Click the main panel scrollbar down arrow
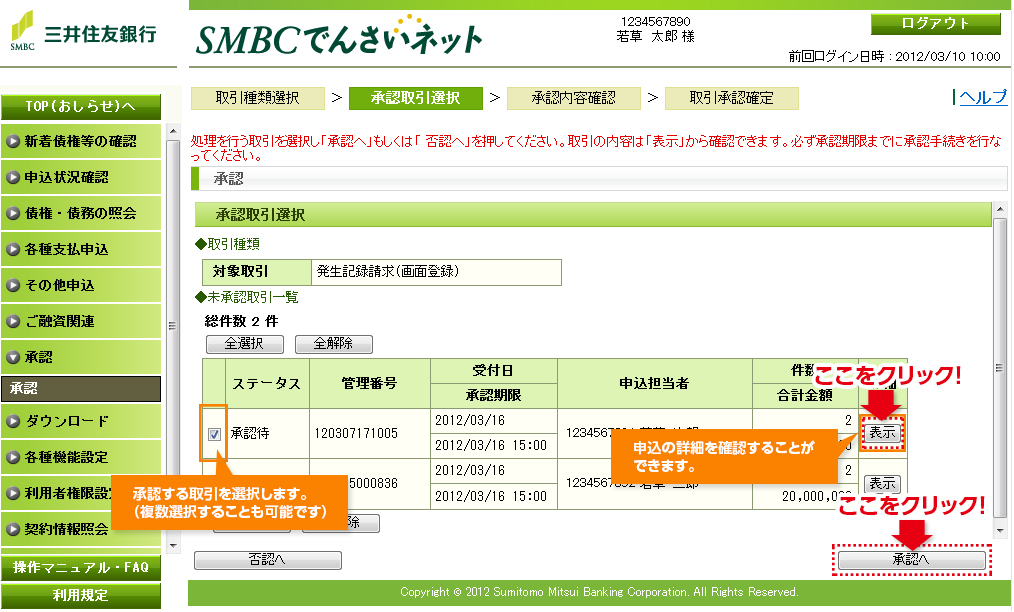 pyautogui.click(x=1000, y=531)
